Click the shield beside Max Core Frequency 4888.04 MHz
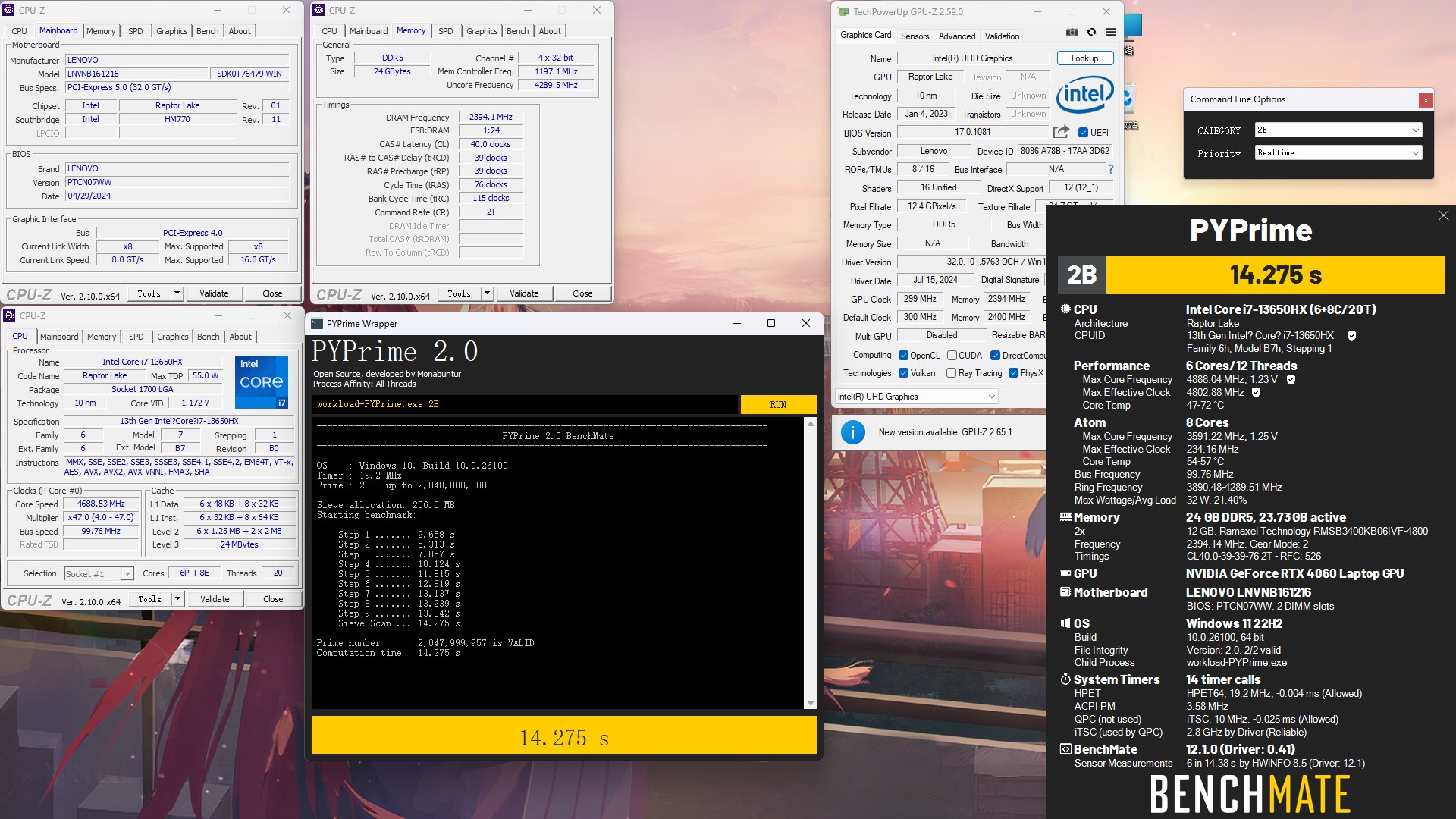This screenshot has width=1456, height=819. point(1291,380)
